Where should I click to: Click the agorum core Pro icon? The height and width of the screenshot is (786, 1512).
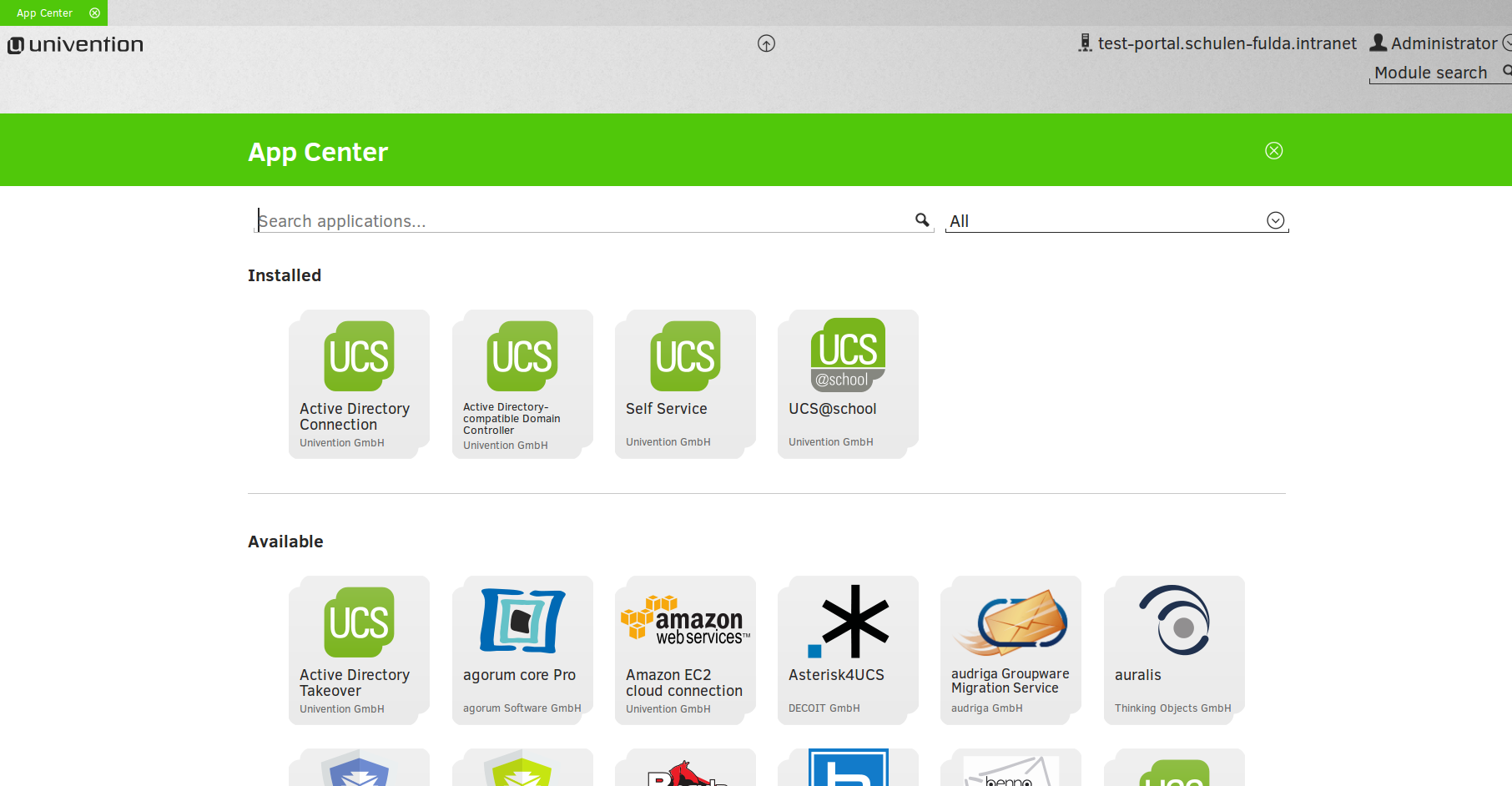(522, 621)
